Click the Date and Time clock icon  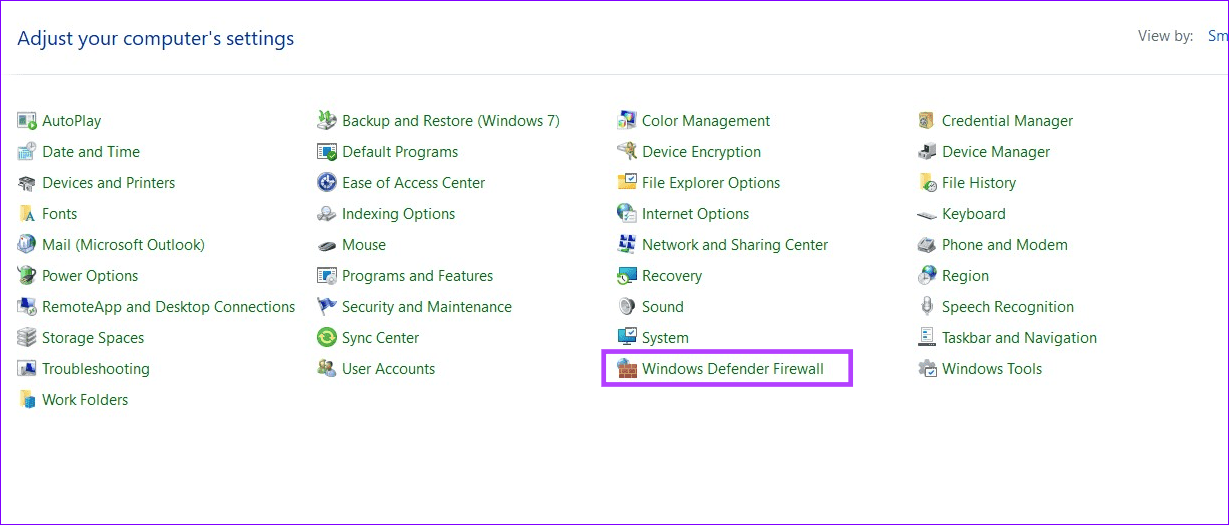[x=27, y=152]
